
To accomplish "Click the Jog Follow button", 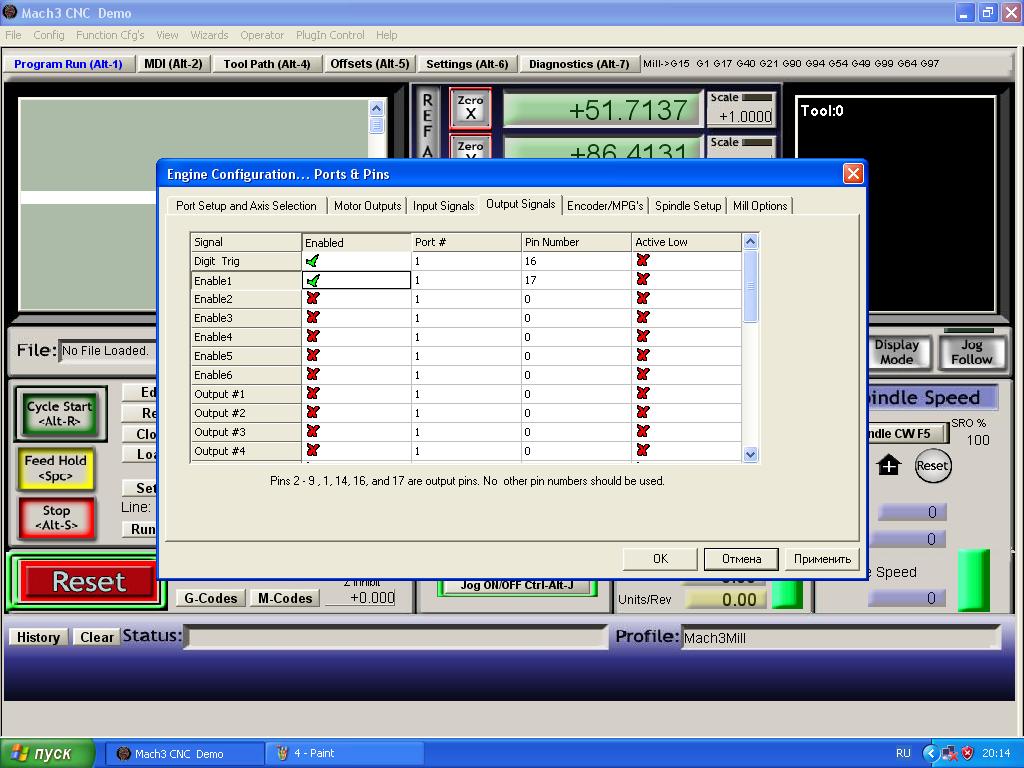I will (971, 352).
